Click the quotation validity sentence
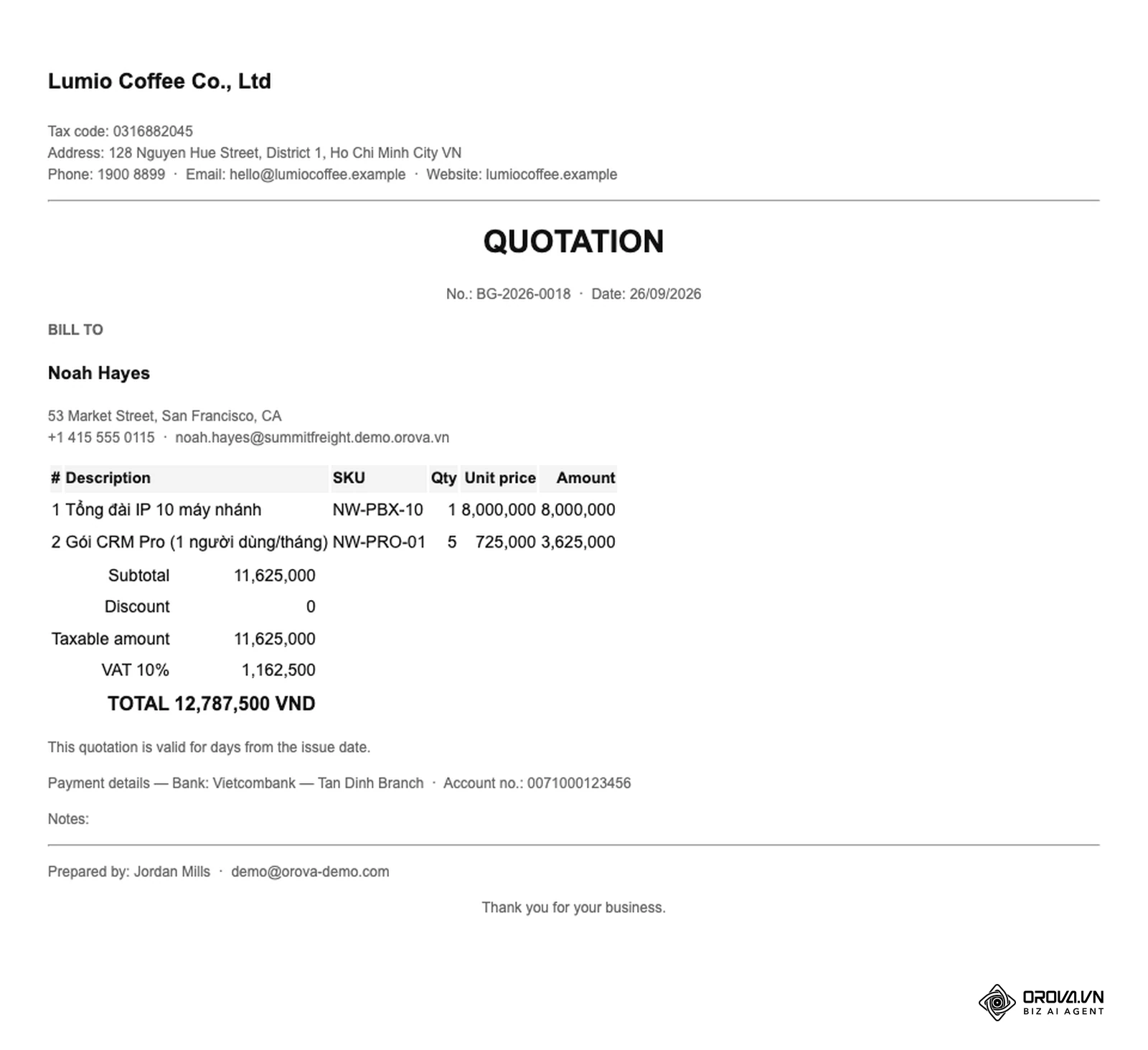The image size is (1148, 1050). click(x=209, y=747)
